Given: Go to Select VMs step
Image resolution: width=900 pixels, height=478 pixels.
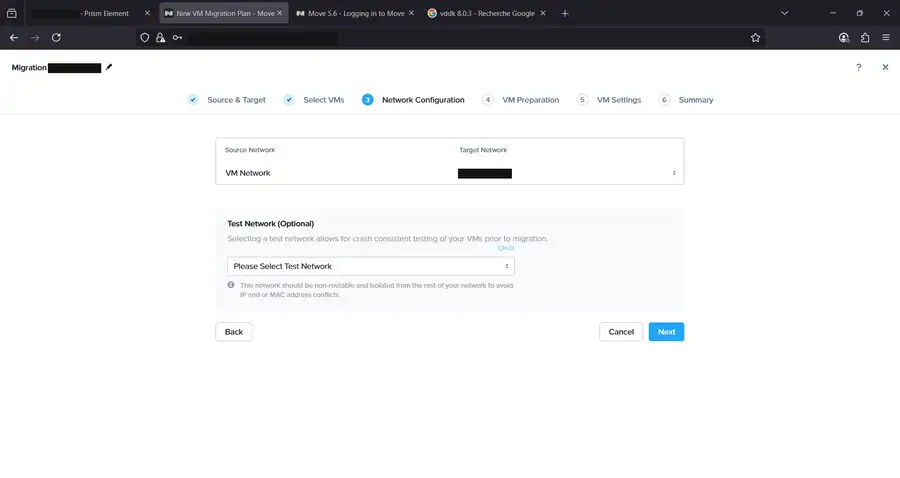Looking at the screenshot, I should 314,100.
